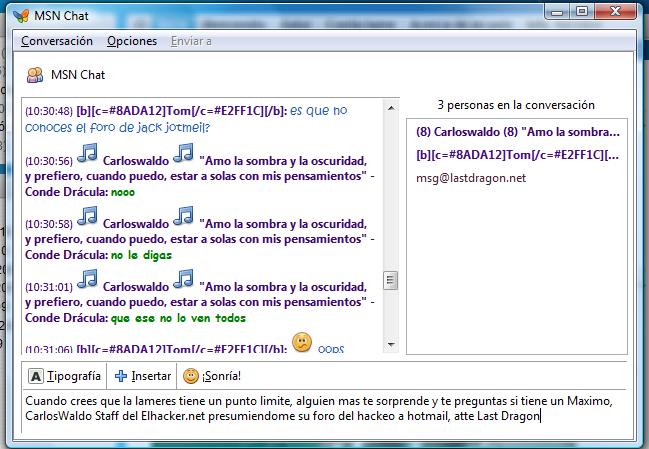Open the Opciones menu
The image size is (649, 449).
tap(132, 41)
